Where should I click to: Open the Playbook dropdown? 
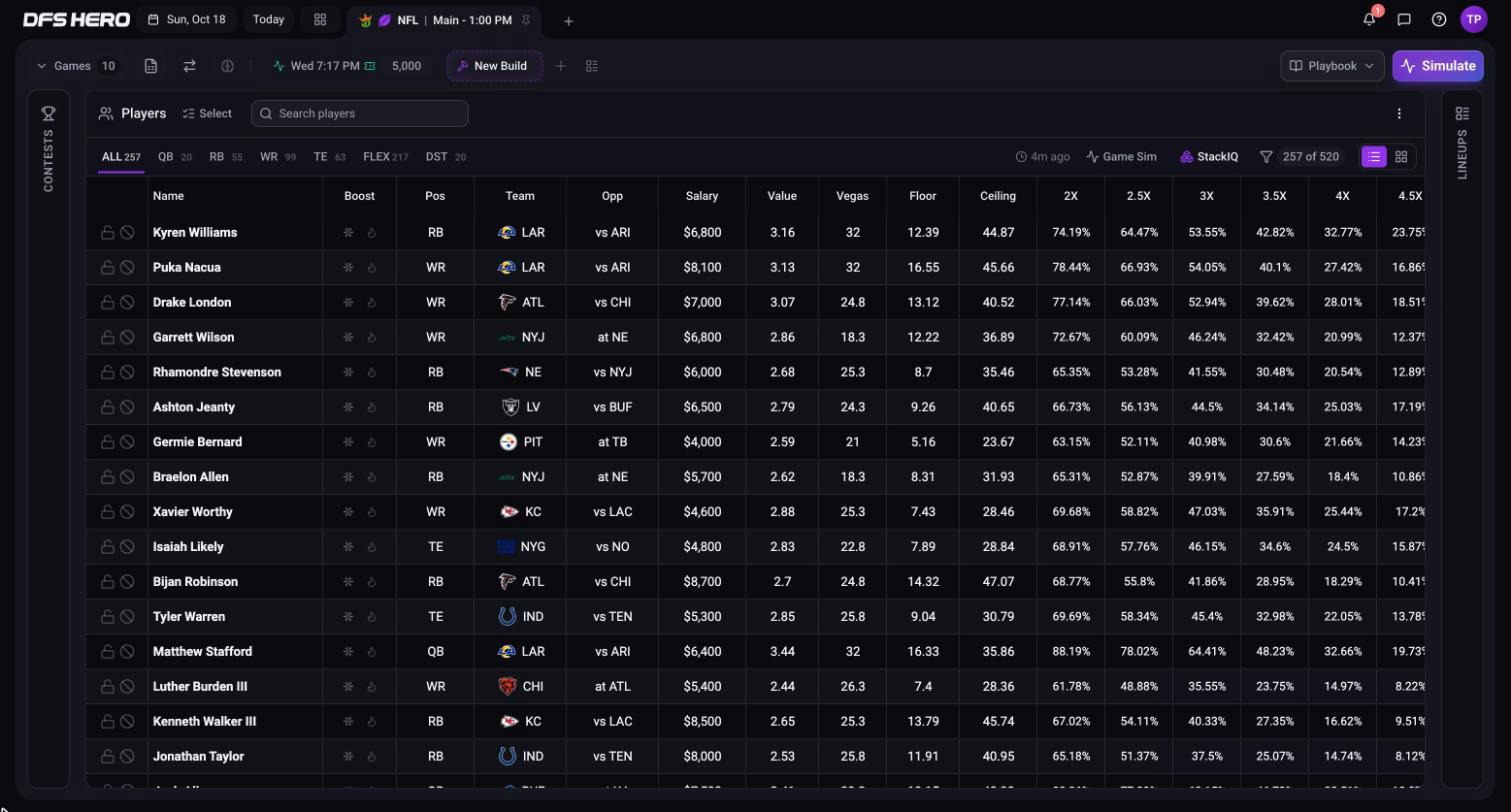[x=1332, y=66]
